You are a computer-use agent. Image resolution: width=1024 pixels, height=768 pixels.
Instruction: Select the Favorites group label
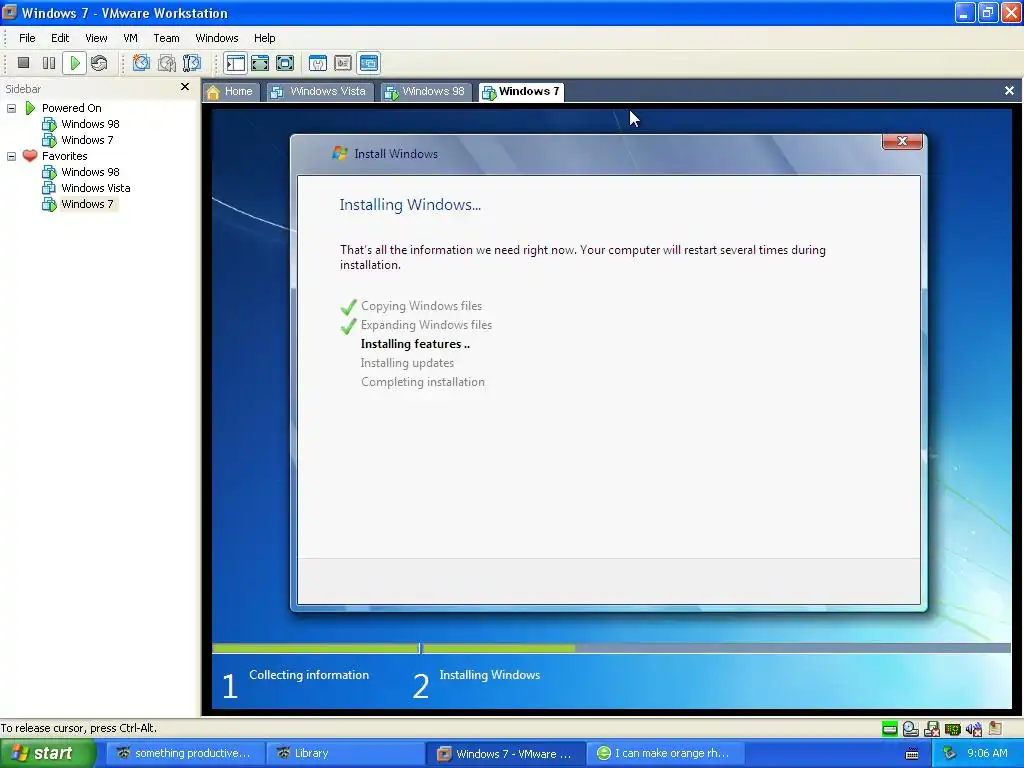[64, 156]
